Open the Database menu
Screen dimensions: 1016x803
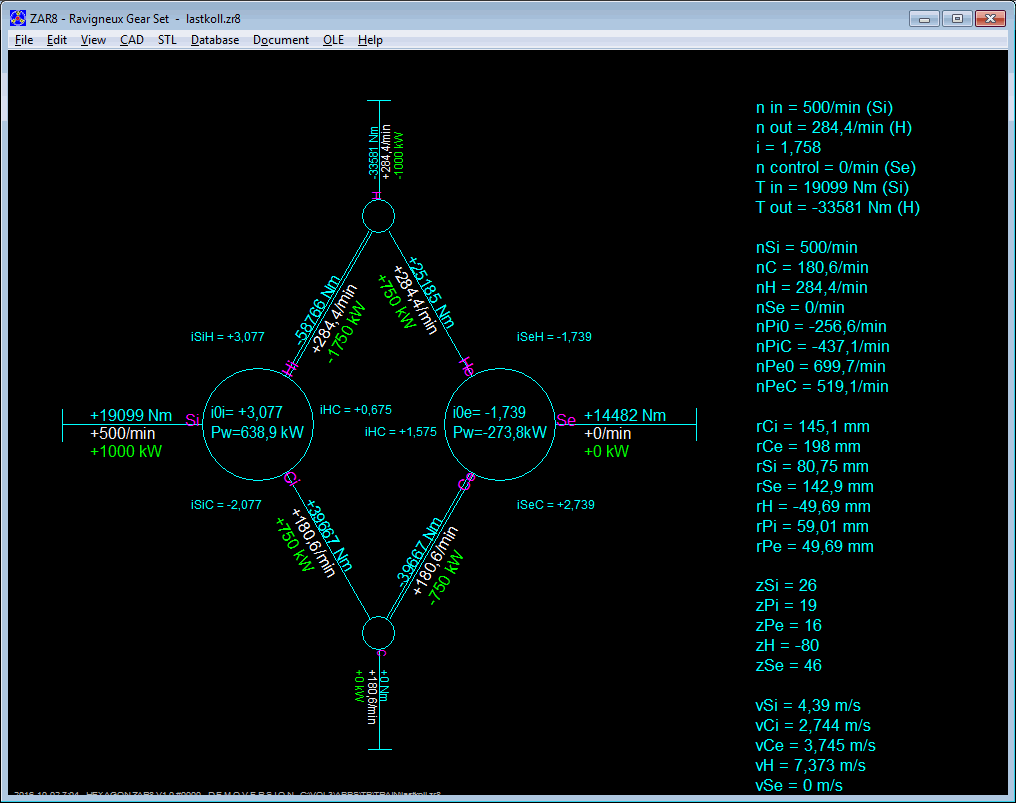pos(215,40)
